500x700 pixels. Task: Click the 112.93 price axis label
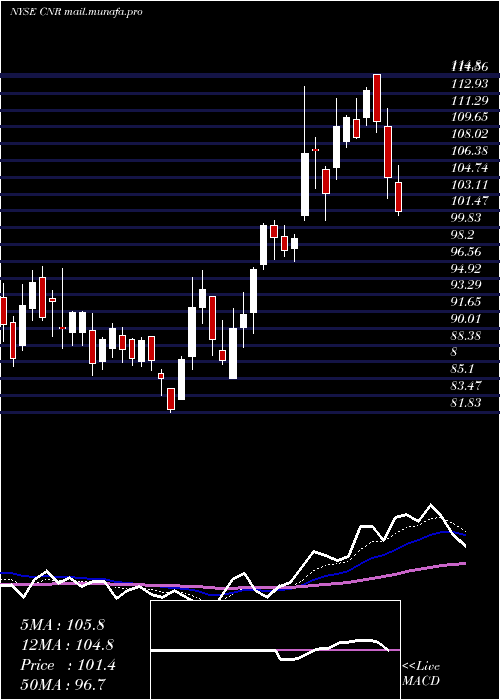tap(470, 83)
